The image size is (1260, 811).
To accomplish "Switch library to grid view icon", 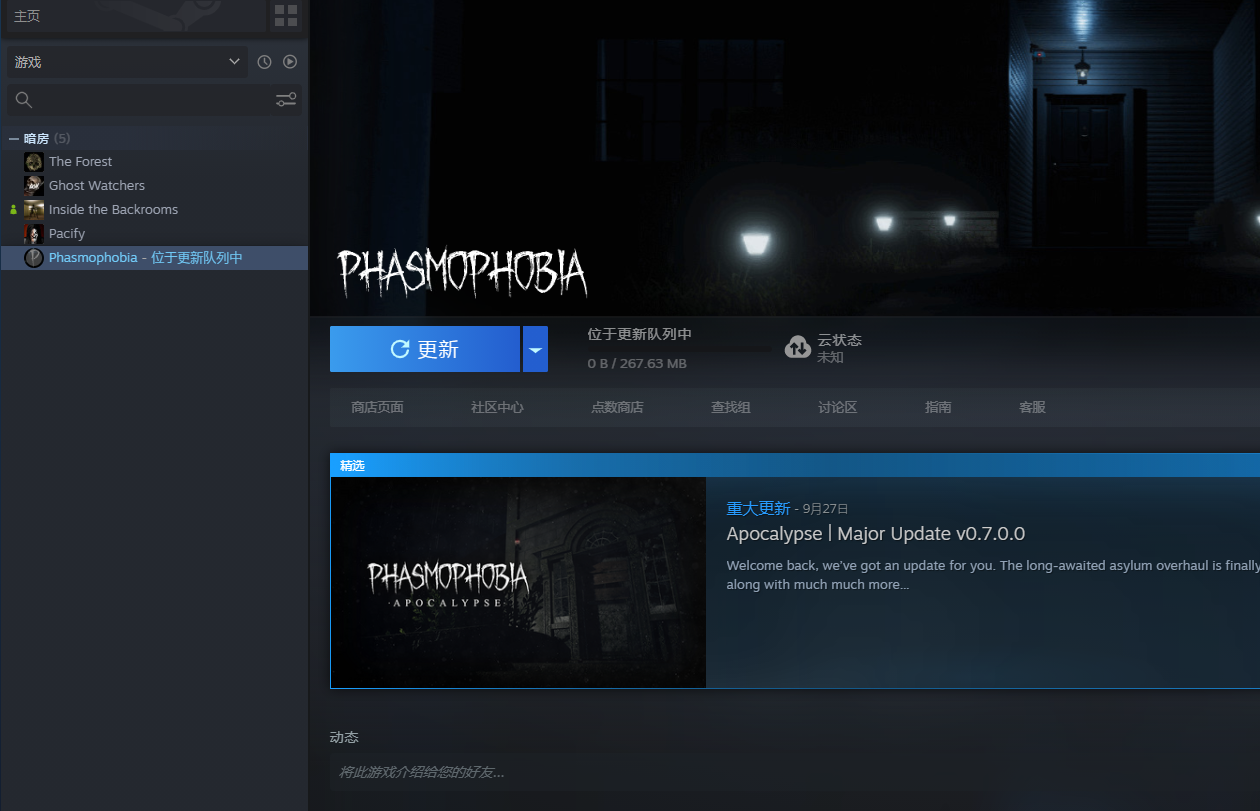I will click(286, 15).
